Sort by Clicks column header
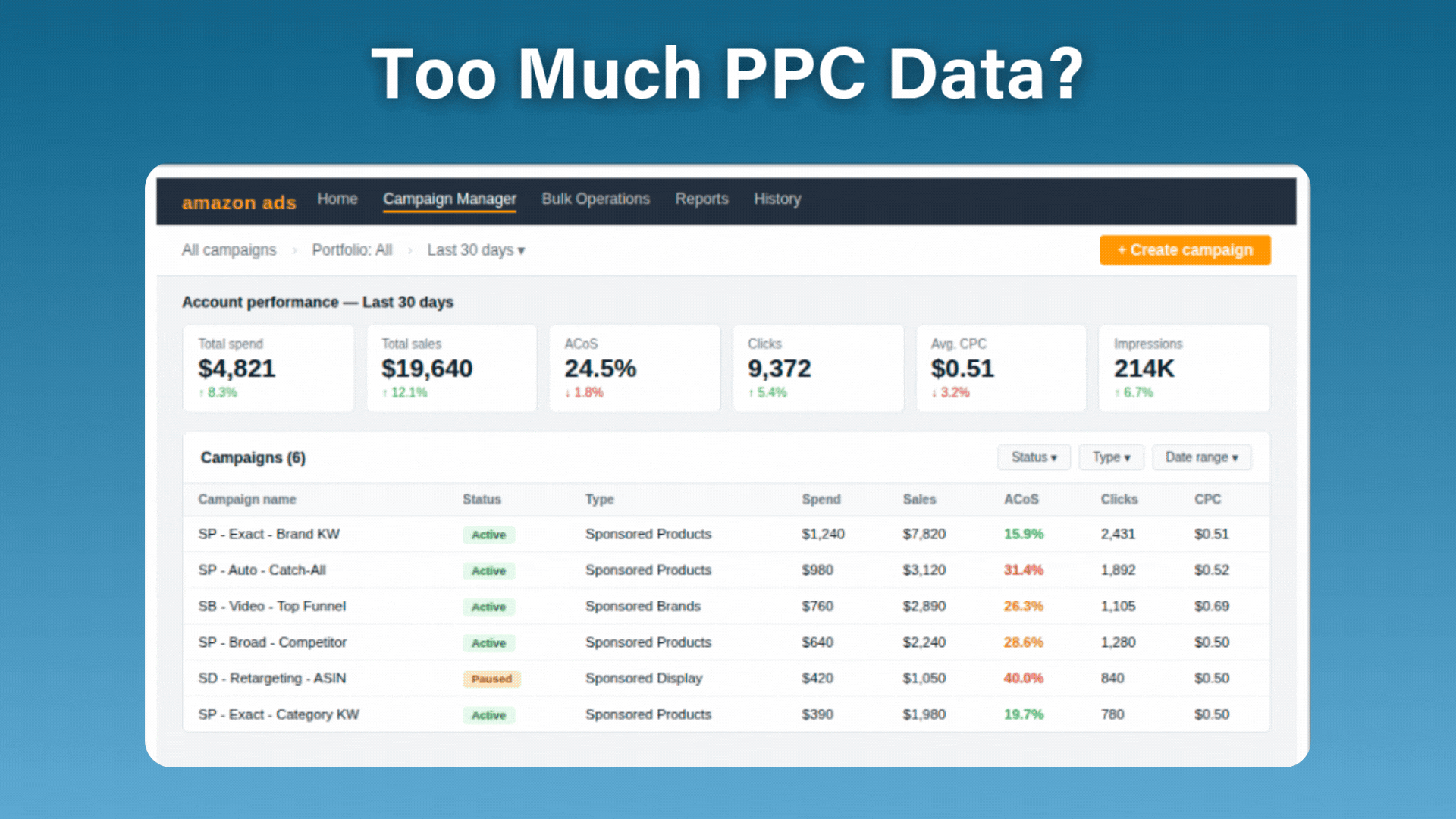The height and width of the screenshot is (819, 1456). pos(1119,499)
